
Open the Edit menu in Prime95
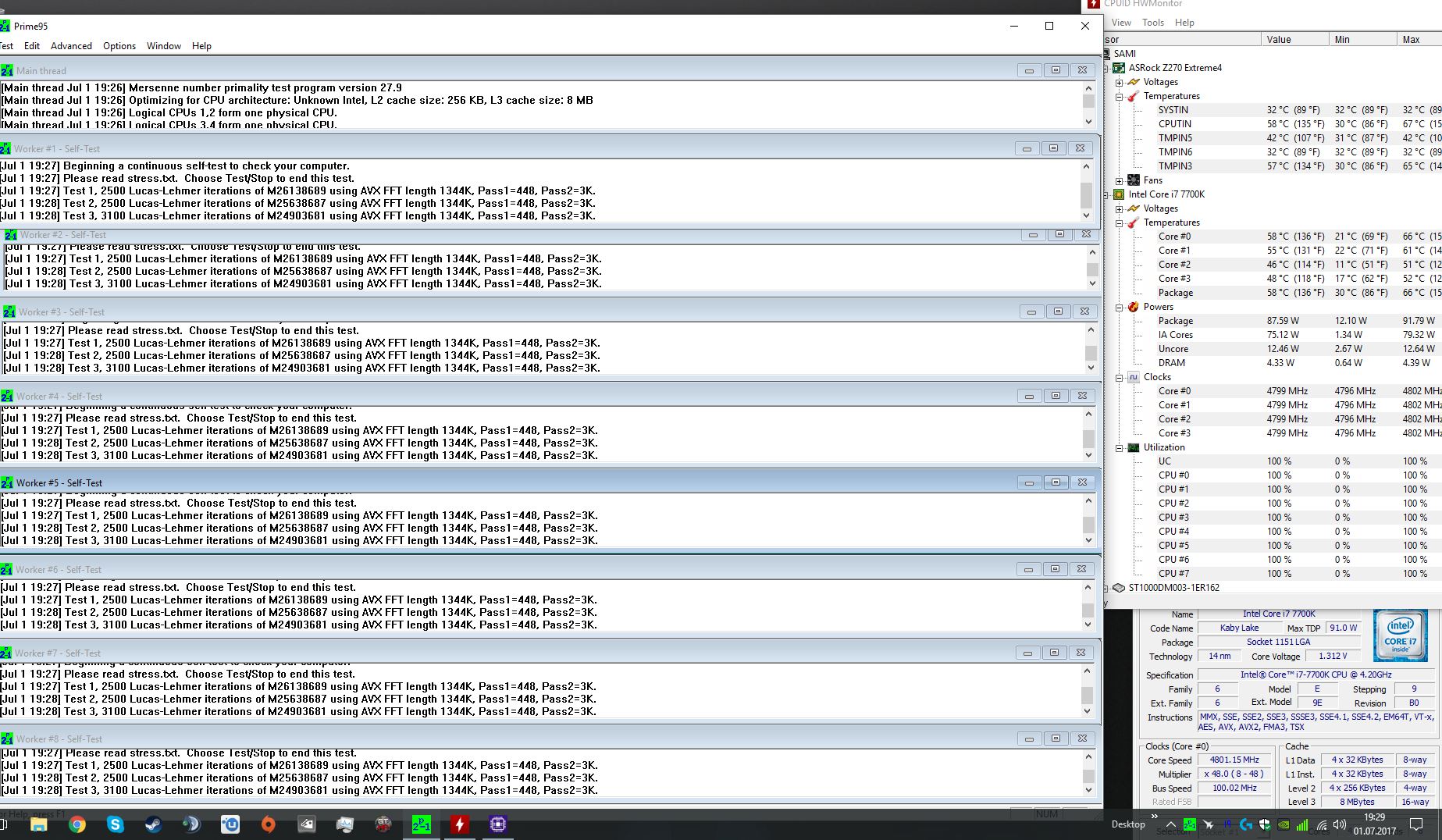click(32, 46)
